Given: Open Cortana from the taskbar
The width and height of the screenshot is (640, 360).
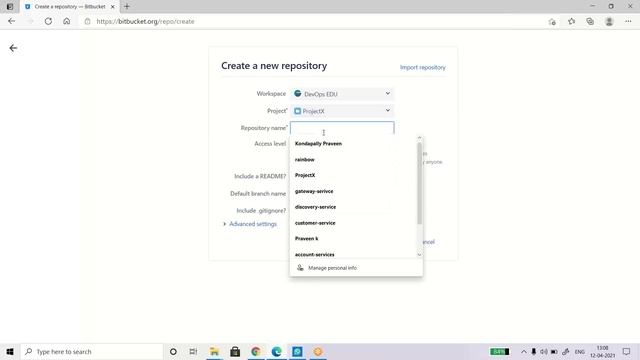Looking at the screenshot, I should [173, 351].
